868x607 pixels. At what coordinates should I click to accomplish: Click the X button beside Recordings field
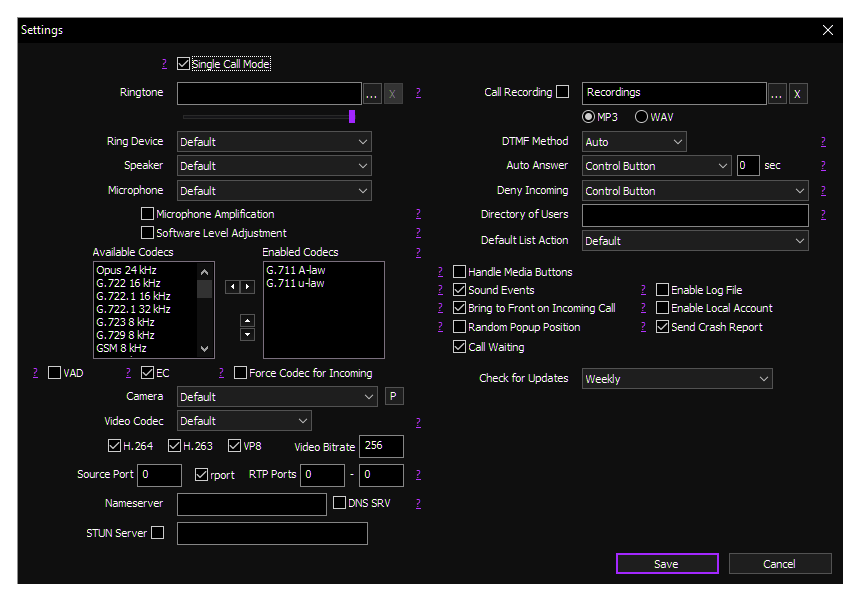coord(798,94)
